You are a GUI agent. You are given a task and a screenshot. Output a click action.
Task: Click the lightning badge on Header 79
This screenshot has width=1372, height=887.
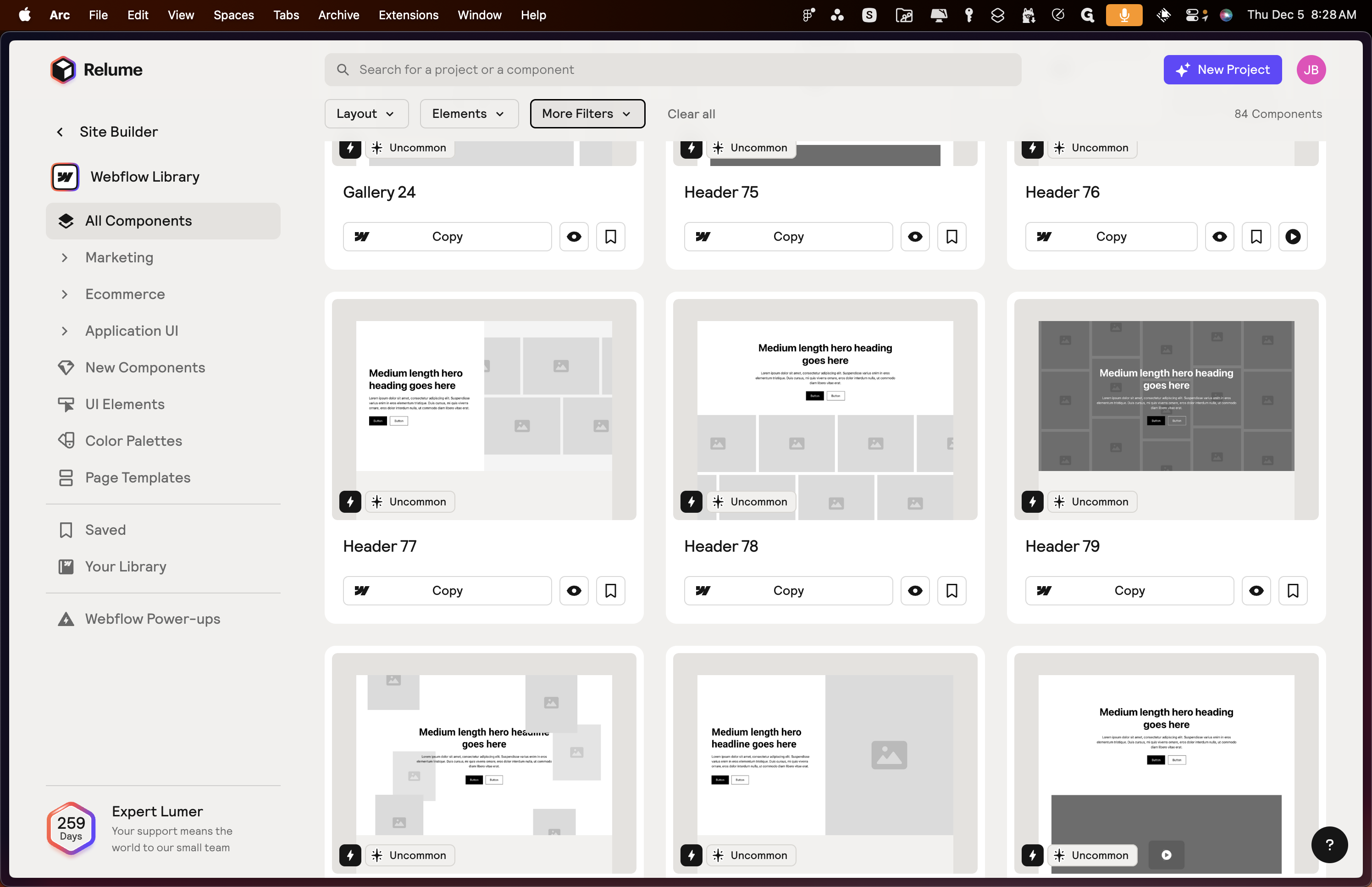[1032, 502]
